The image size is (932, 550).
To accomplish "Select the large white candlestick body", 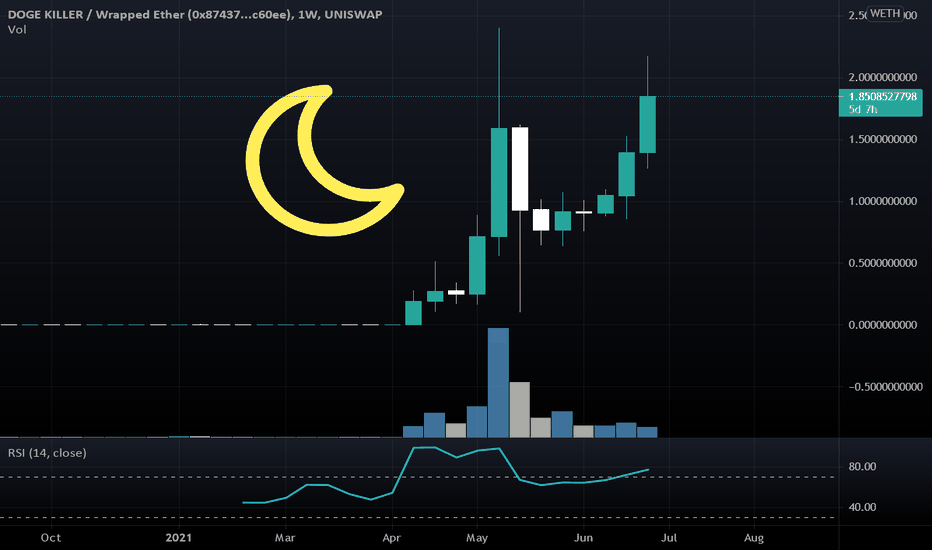I will click(x=520, y=168).
